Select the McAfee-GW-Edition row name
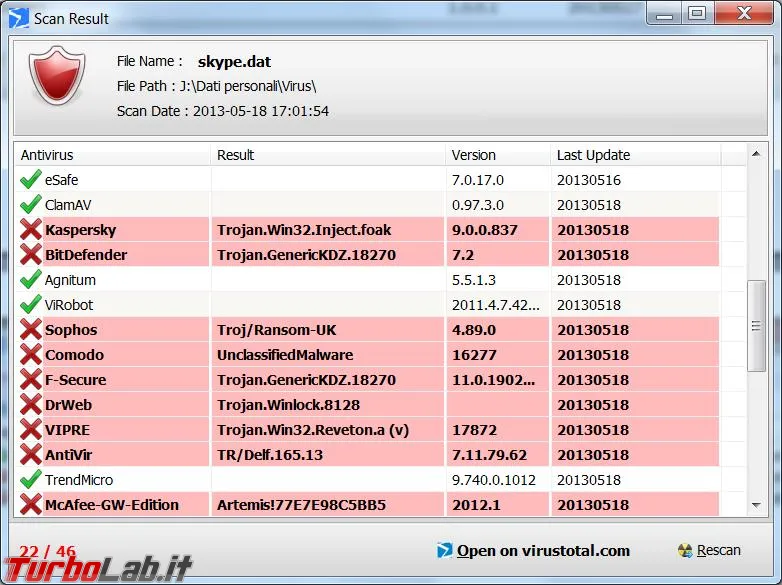The width and height of the screenshot is (782, 585). pos(112,505)
